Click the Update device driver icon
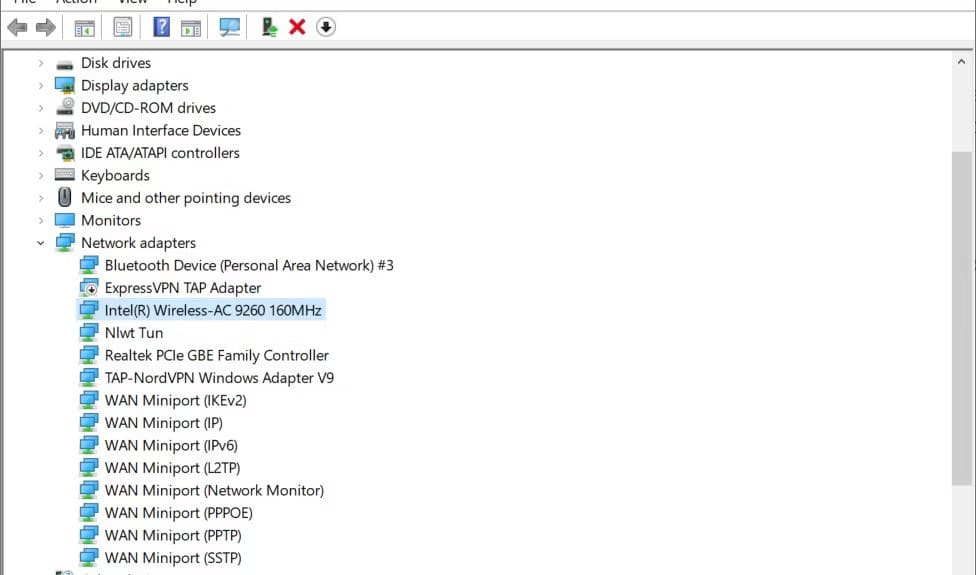The image size is (976, 575). (x=269, y=27)
